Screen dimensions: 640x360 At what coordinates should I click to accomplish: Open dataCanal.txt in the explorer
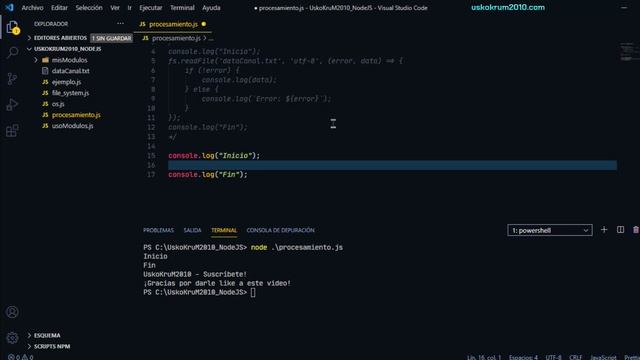click(x=70, y=71)
